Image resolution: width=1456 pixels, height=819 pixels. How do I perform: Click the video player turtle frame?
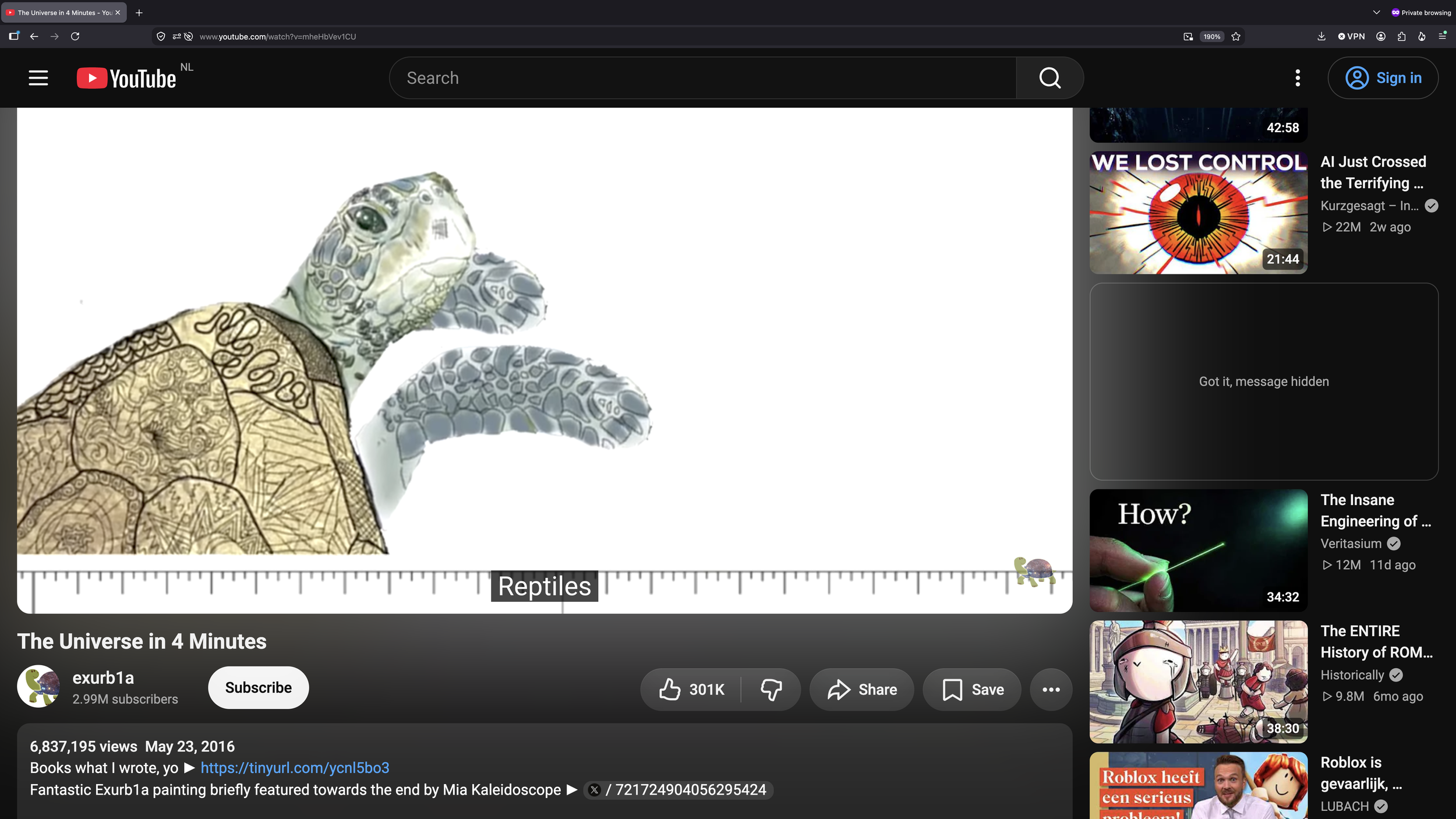click(545, 360)
